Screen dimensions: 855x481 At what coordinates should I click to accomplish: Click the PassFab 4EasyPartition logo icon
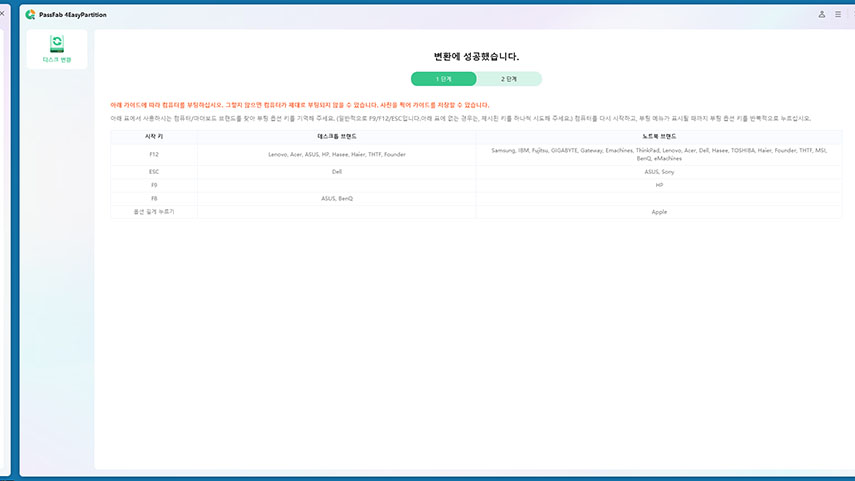pos(31,15)
